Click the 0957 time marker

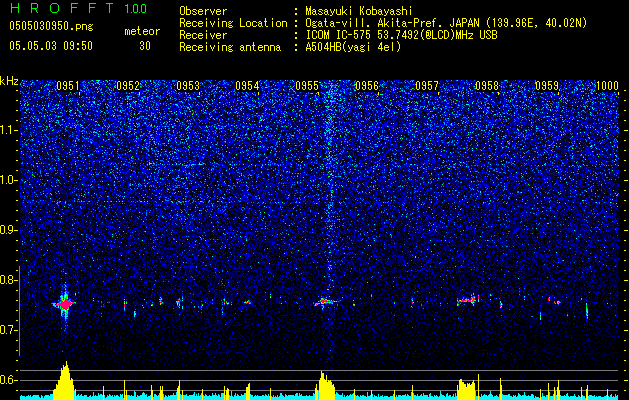coord(427,86)
